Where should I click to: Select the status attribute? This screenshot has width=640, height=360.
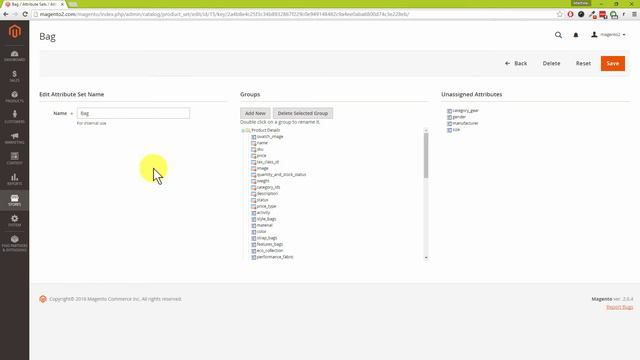coord(262,200)
